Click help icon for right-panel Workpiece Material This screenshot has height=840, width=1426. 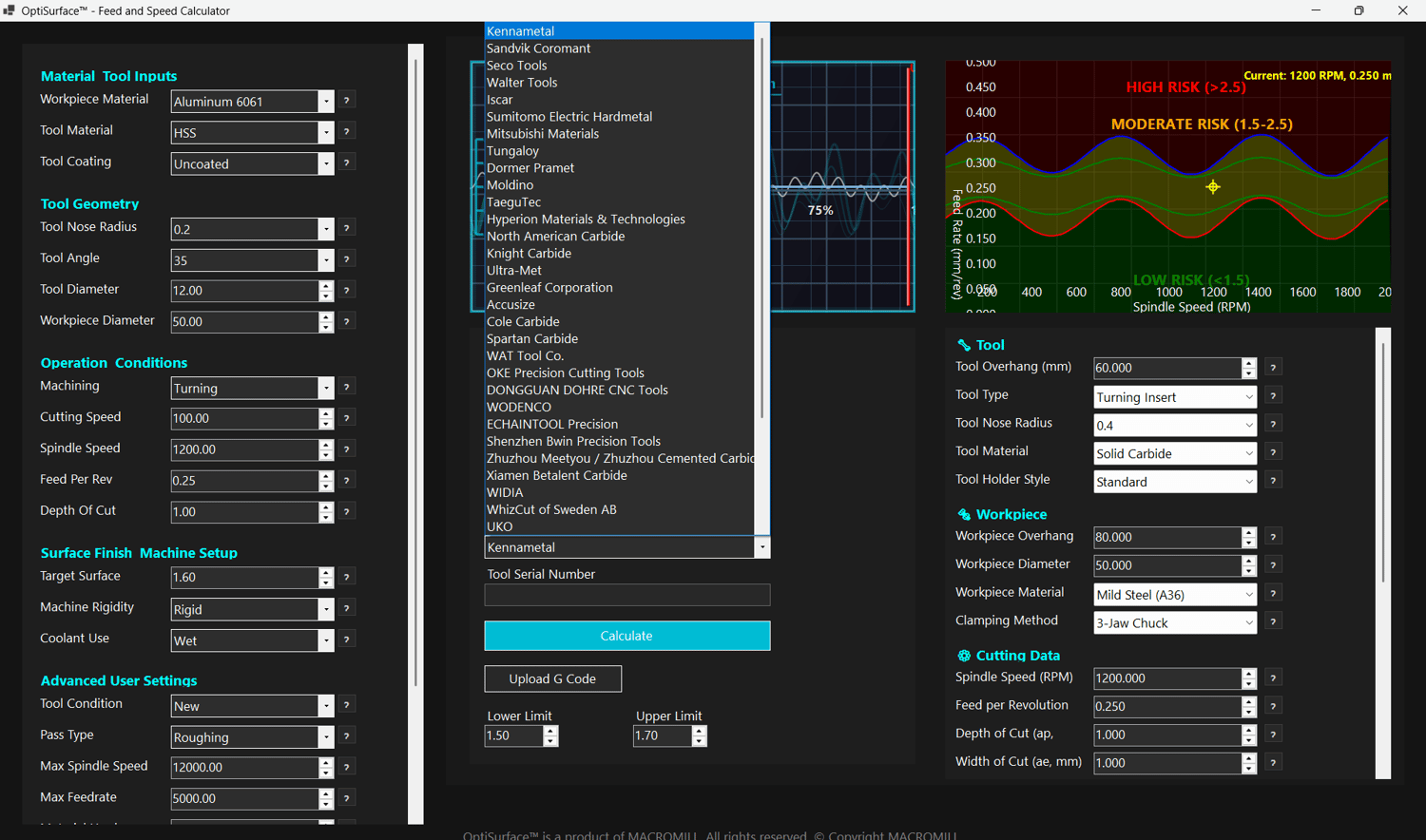(x=1273, y=594)
